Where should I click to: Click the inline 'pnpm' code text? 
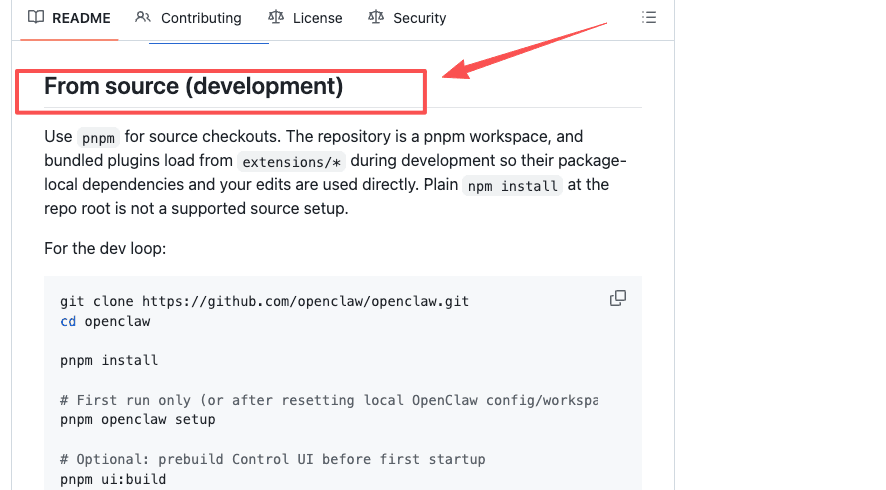98,138
